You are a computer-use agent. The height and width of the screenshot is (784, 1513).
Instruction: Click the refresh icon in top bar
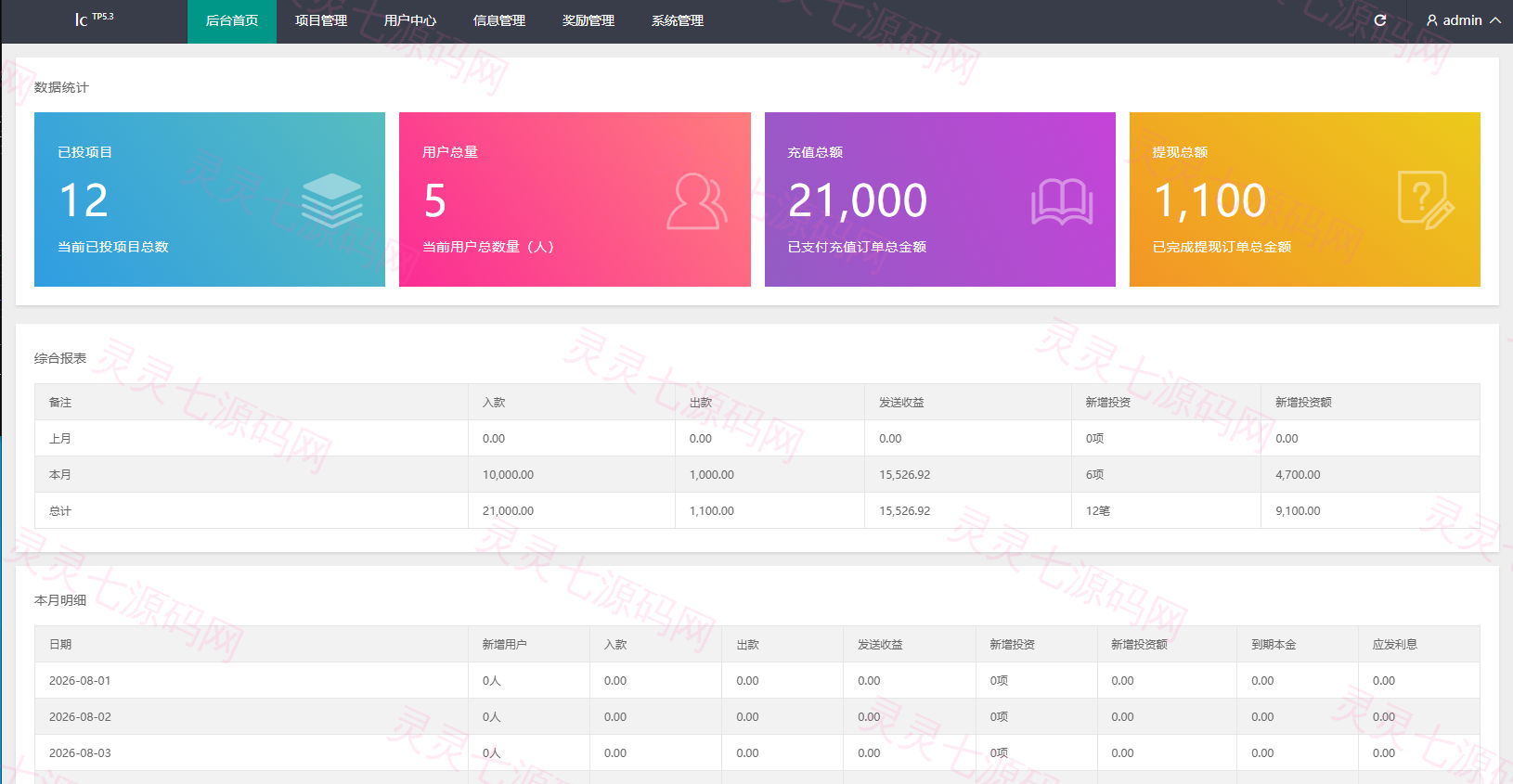1380,20
